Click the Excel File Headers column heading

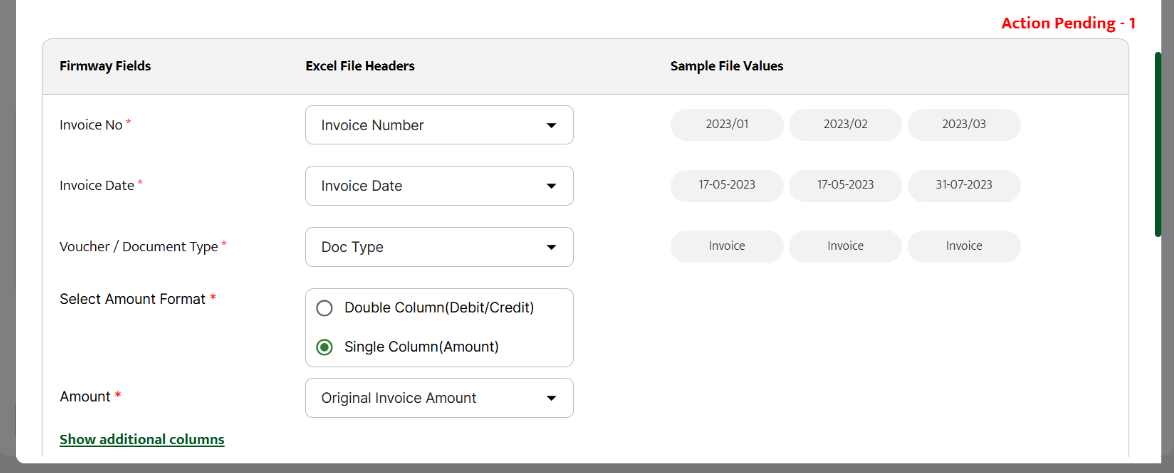360,66
